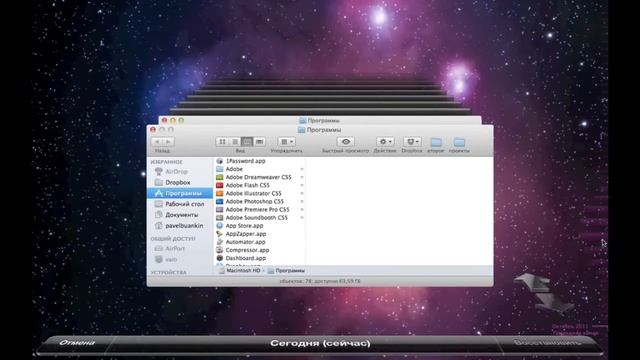Expand Adobe Flash CS5 column arrow
Image resolution: width=640 pixels, height=360 pixels.
[x=302, y=185]
